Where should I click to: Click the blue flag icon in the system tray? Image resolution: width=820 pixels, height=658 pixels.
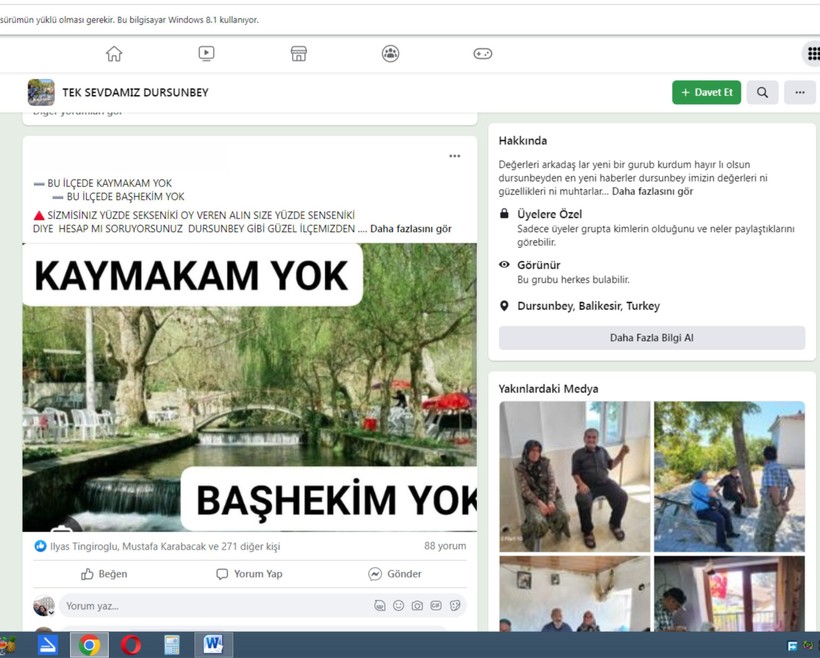(792, 646)
